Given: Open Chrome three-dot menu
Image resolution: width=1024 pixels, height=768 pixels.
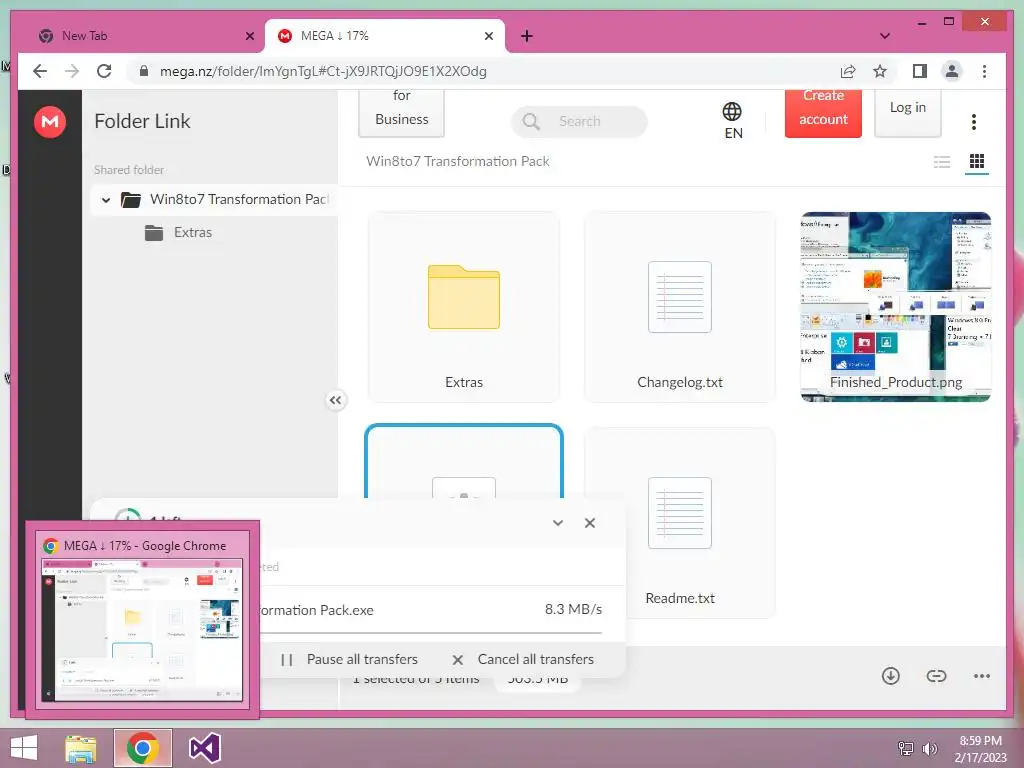Looking at the screenshot, I should (984, 71).
